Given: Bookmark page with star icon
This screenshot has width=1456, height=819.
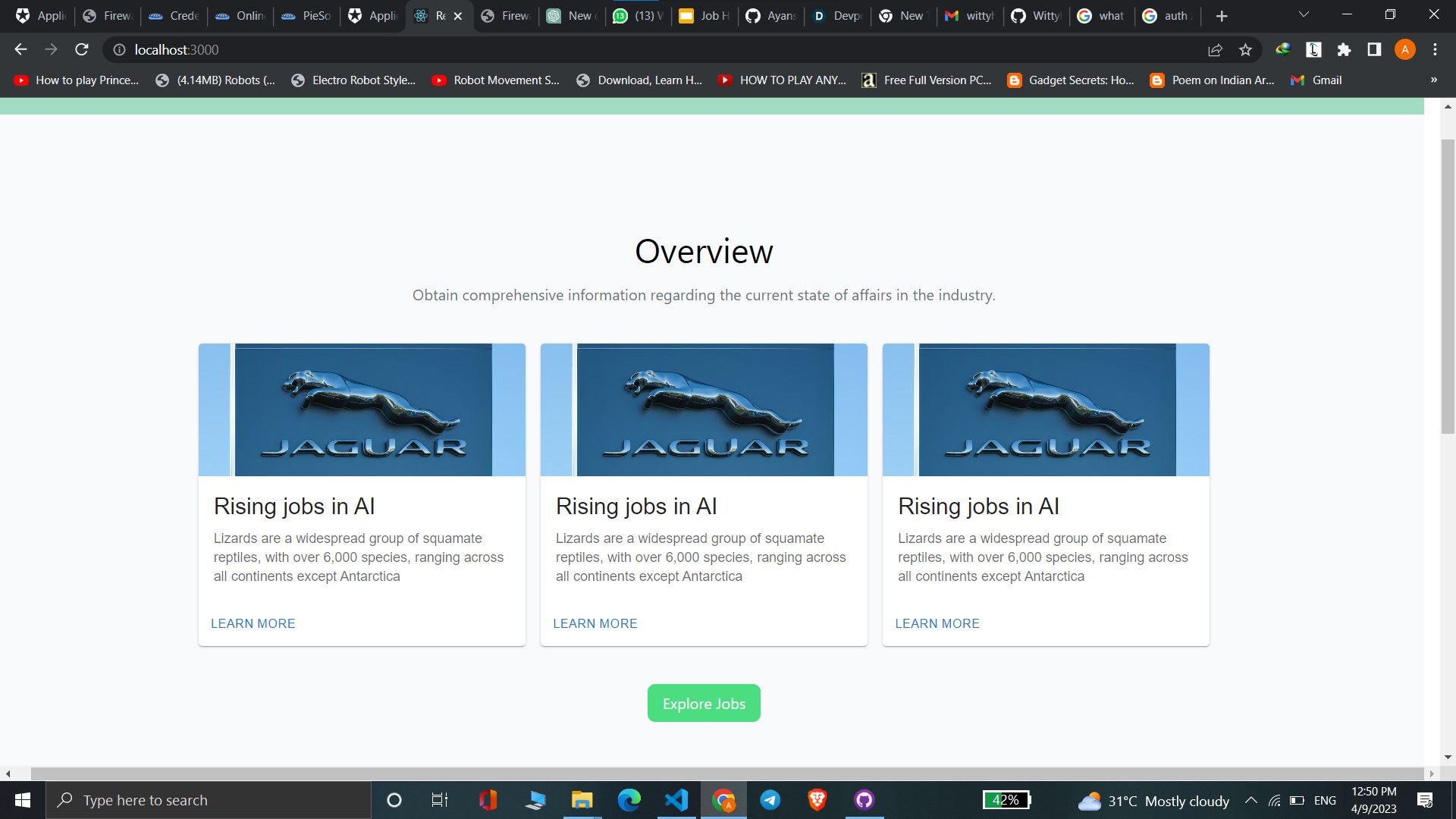Looking at the screenshot, I should point(1245,49).
